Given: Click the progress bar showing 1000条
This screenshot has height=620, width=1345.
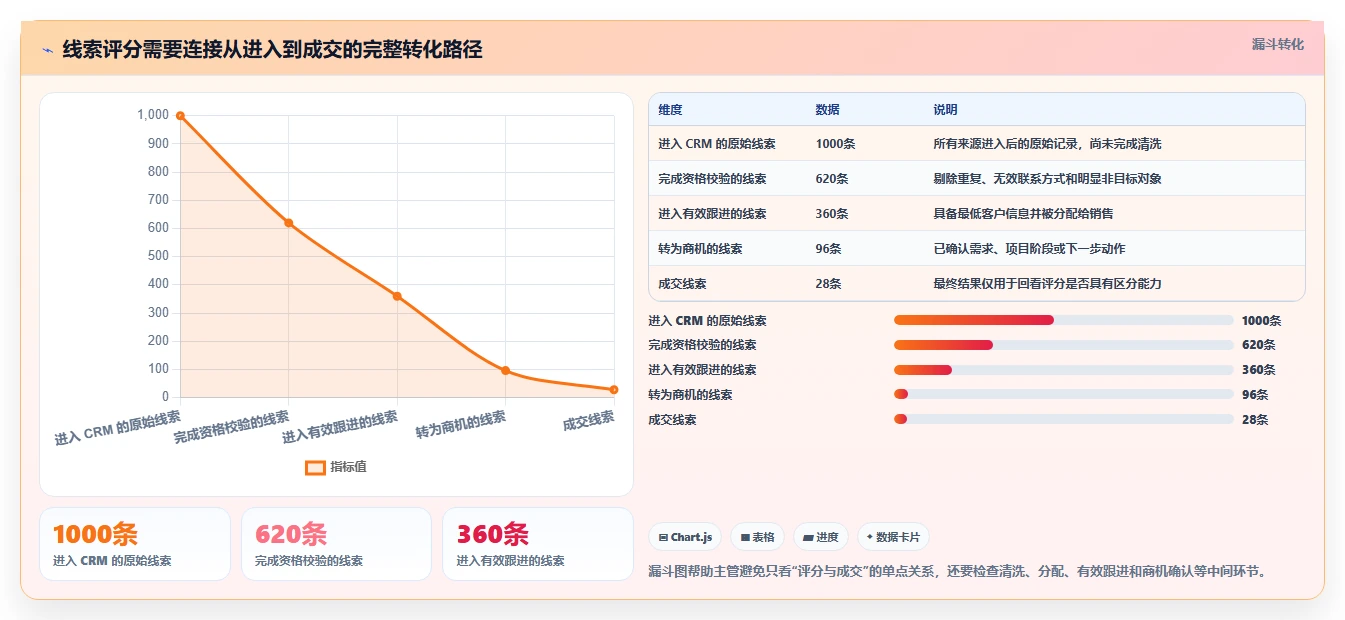Looking at the screenshot, I should [x=1063, y=320].
